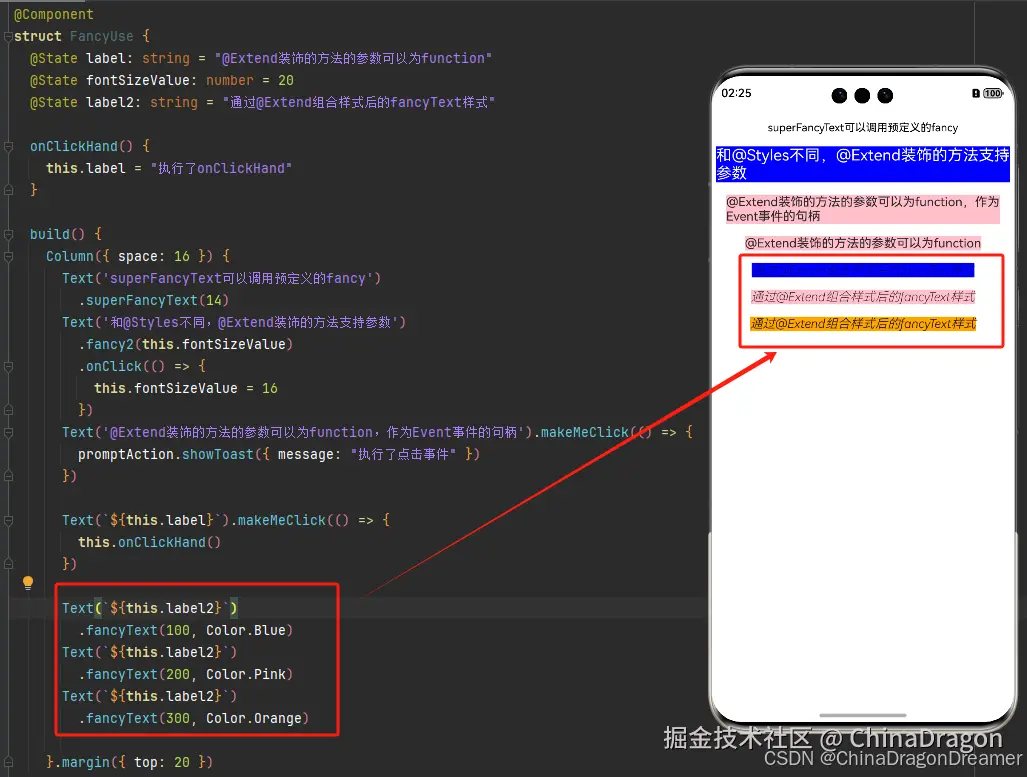
Task: Click the small status icon beside battery
Action: tap(976, 94)
